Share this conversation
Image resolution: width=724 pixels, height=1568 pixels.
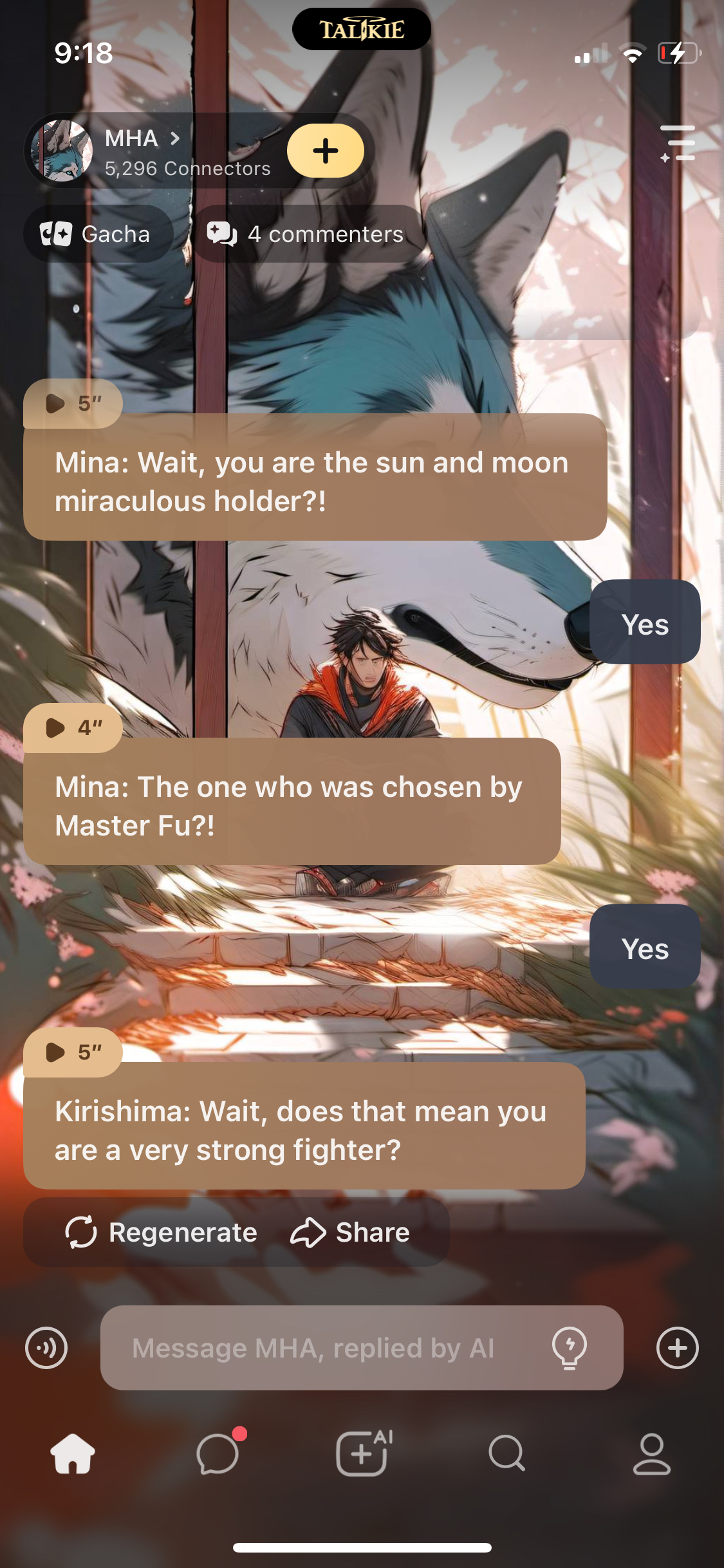[x=350, y=1232]
